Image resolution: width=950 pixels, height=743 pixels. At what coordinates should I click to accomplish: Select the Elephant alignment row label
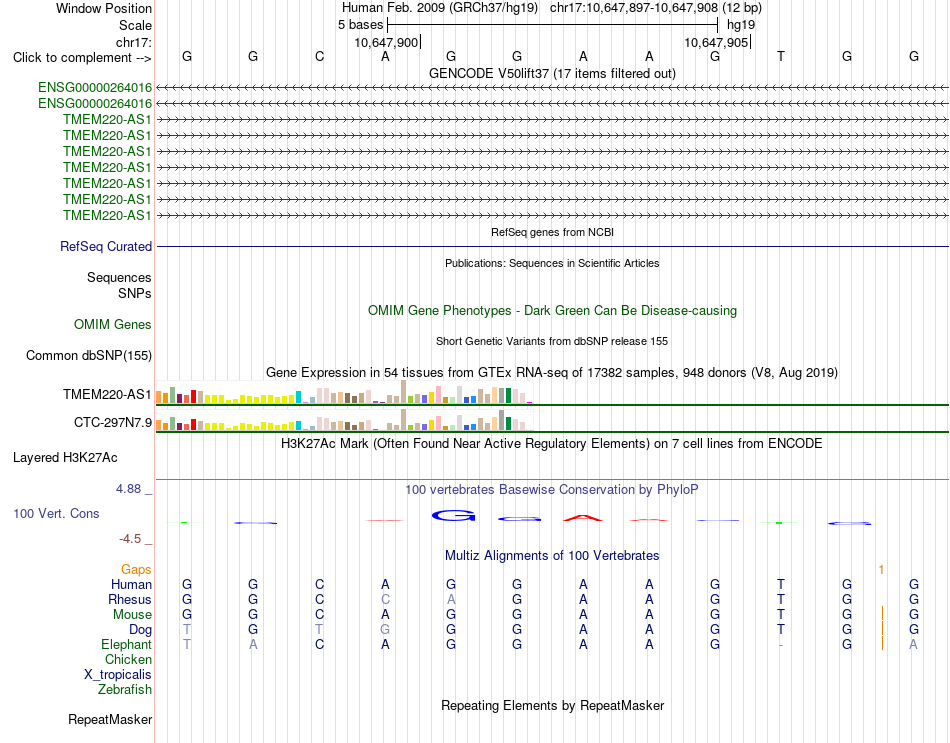pyautogui.click(x=126, y=644)
